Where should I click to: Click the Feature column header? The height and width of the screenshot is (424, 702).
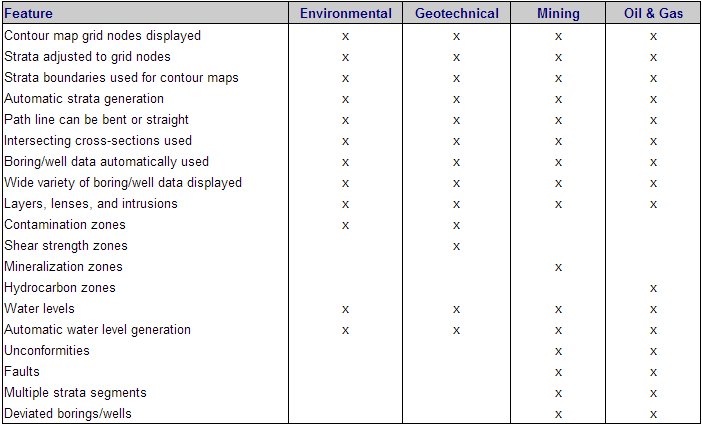[28, 13]
